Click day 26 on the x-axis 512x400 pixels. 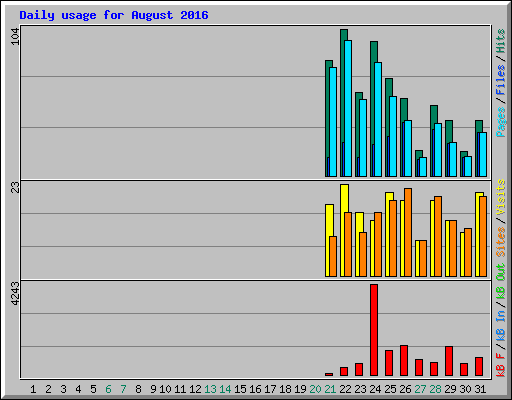(x=405, y=389)
